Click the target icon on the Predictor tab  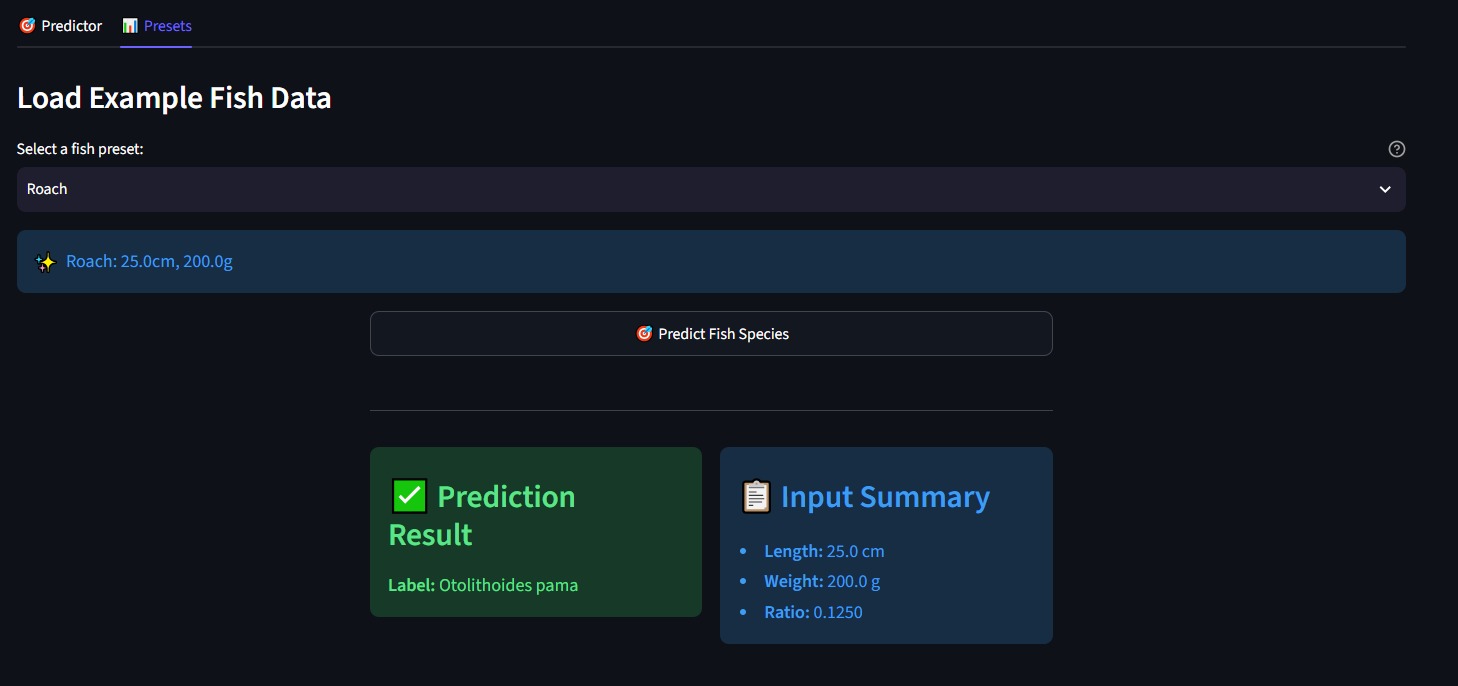tap(28, 26)
